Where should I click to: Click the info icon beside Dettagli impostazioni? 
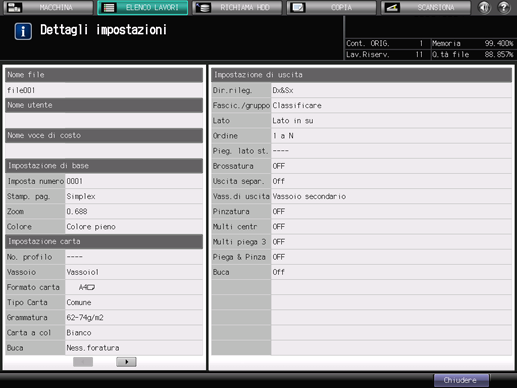[23, 31]
